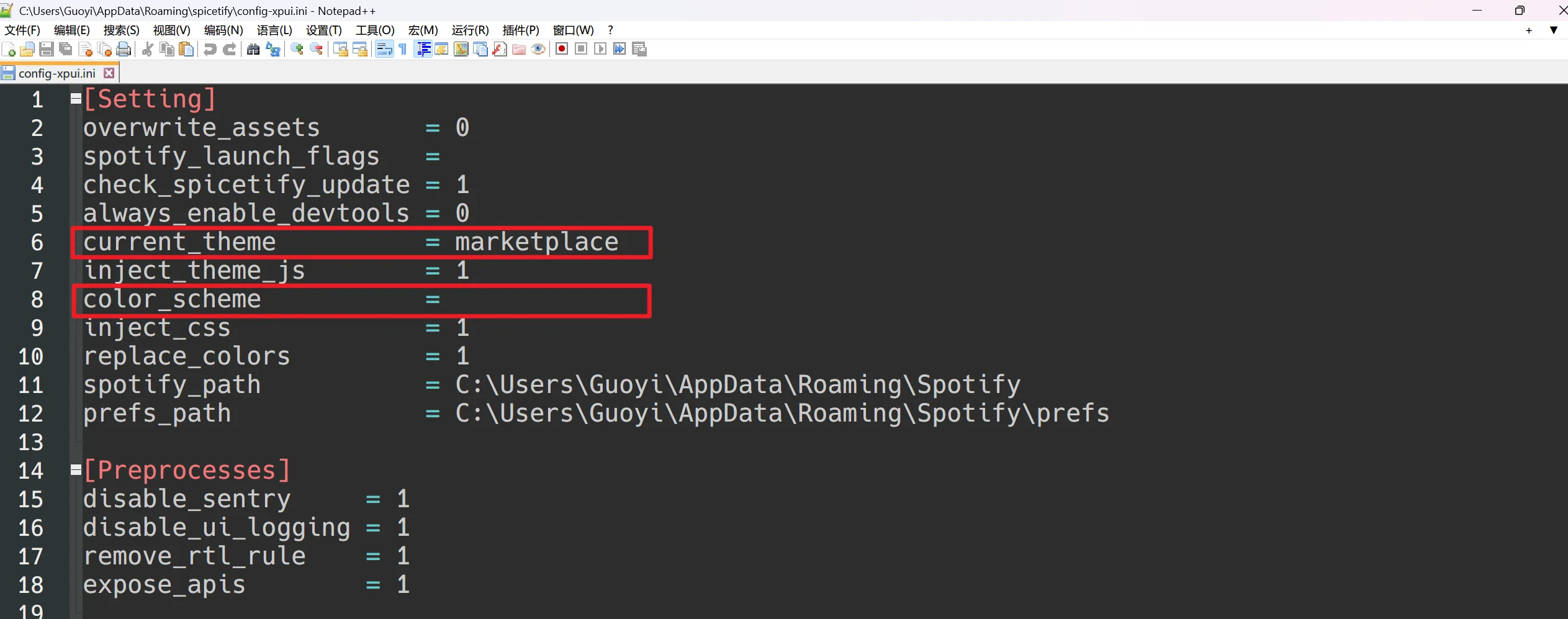The image size is (1568, 619).
Task: Click line number 13 in the margin
Action: [x=31, y=442]
